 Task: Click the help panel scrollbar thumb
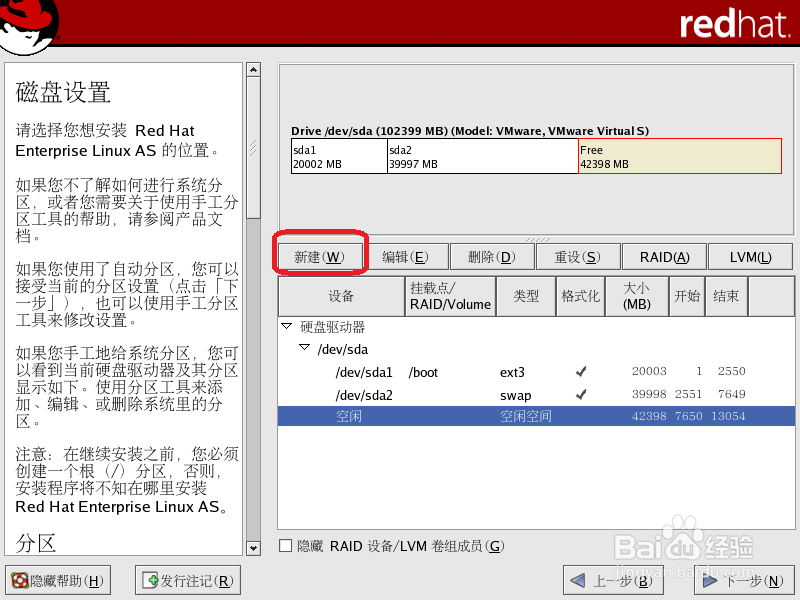(x=254, y=148)
